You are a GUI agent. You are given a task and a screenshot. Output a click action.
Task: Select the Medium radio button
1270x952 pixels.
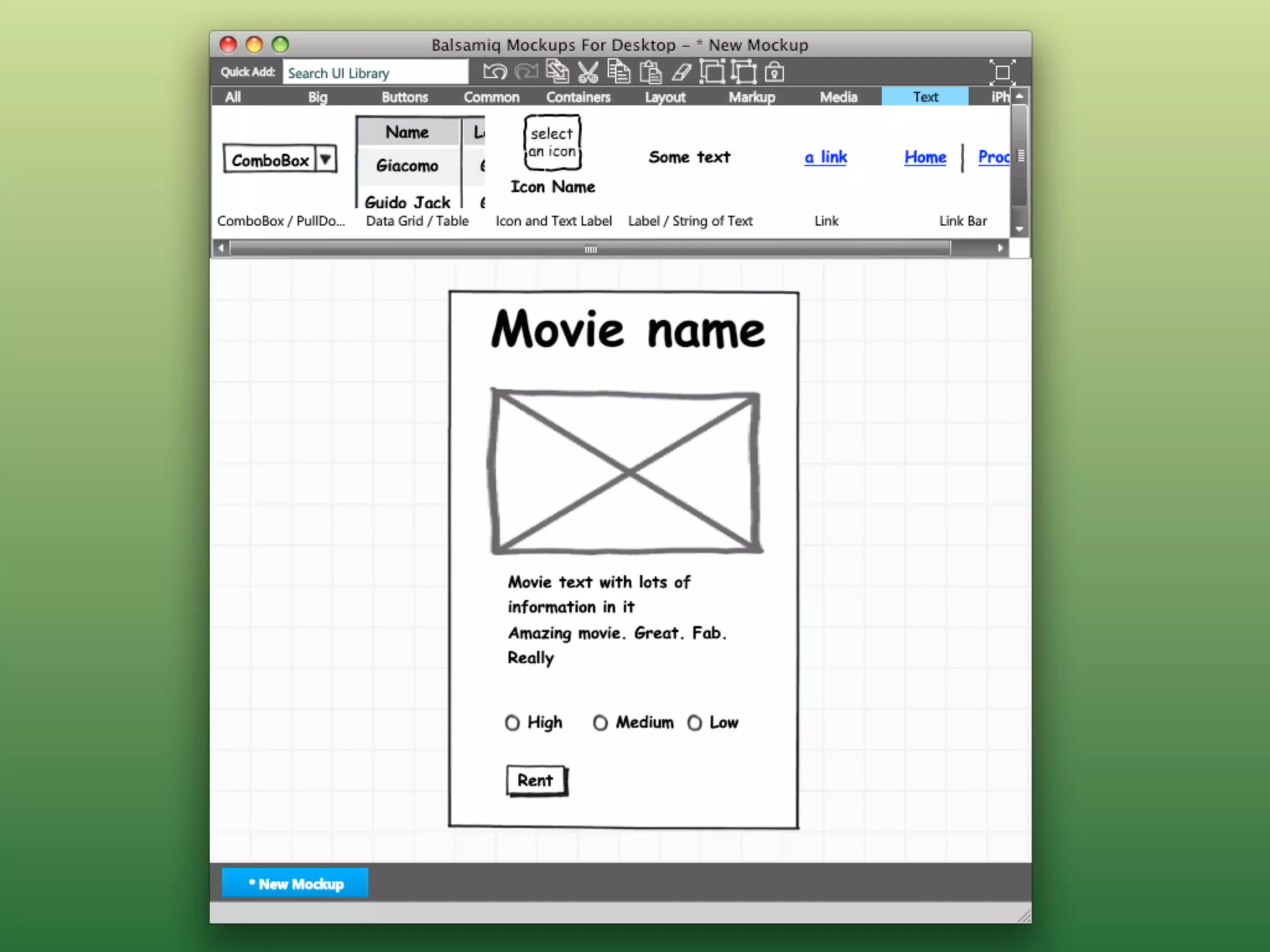pyautogui.click(x=600, y=723)
